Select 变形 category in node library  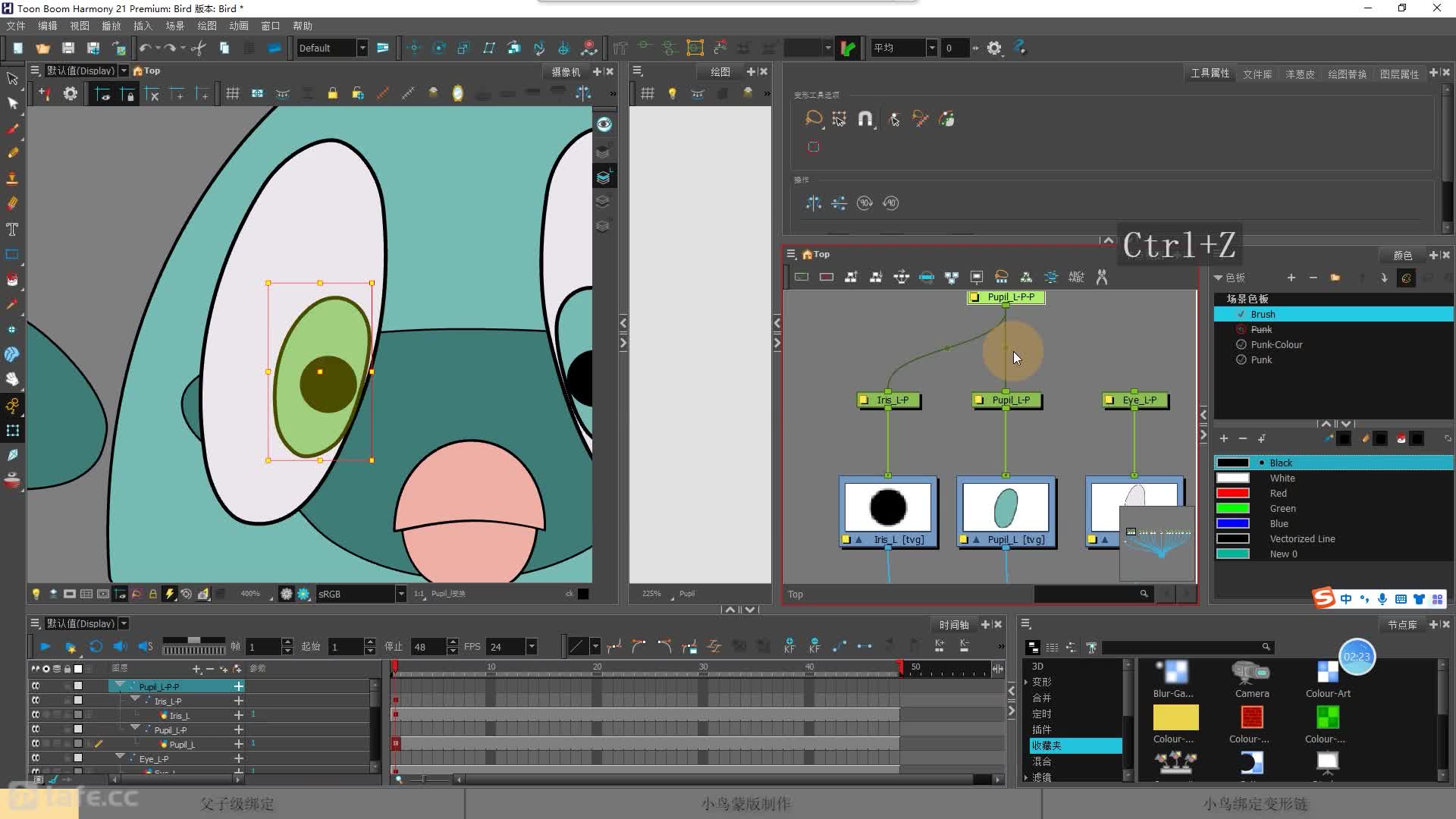click(1041, 682)
